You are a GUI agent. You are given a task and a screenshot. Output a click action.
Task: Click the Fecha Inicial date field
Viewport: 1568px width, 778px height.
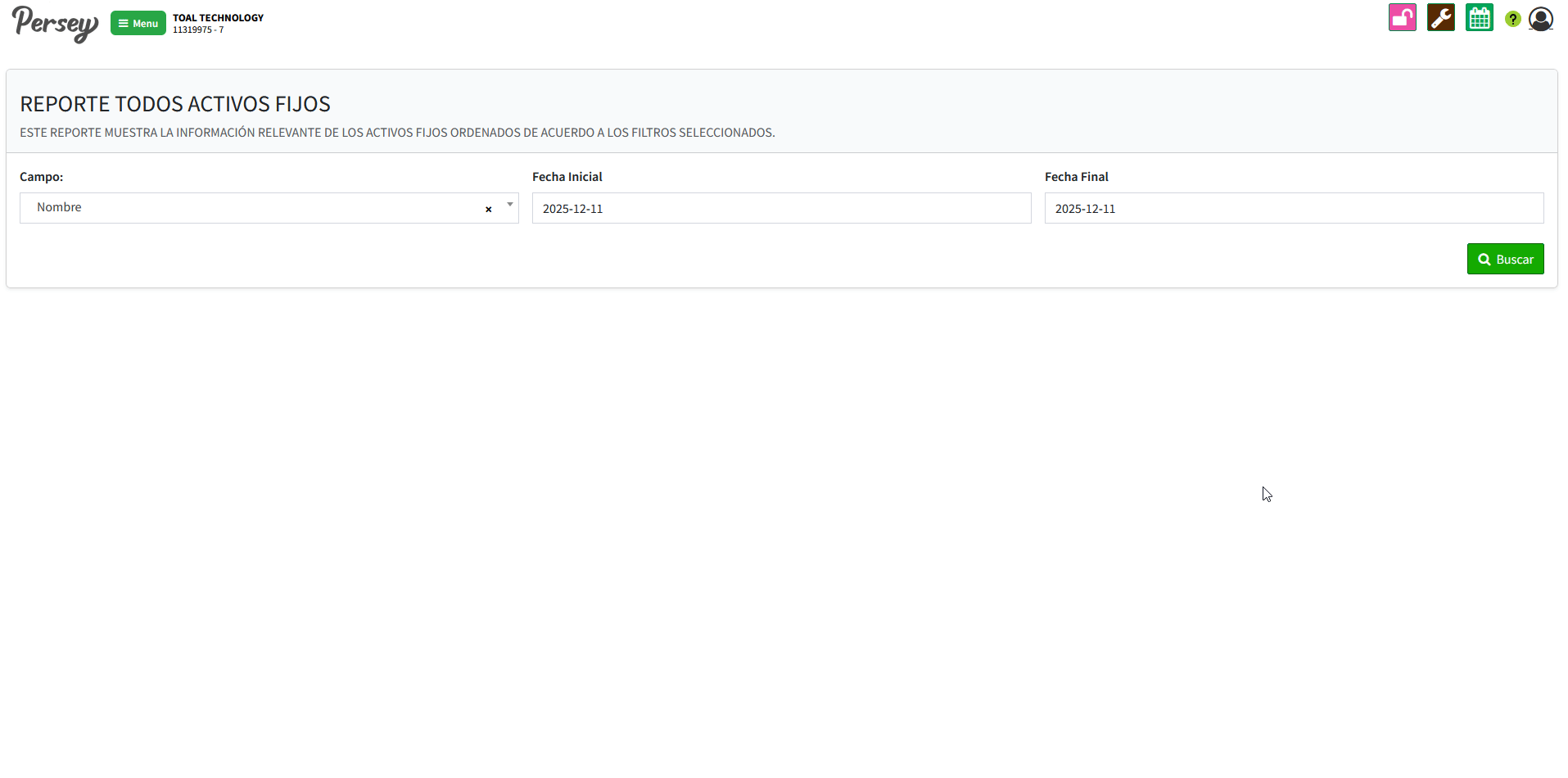click(780, 209)
